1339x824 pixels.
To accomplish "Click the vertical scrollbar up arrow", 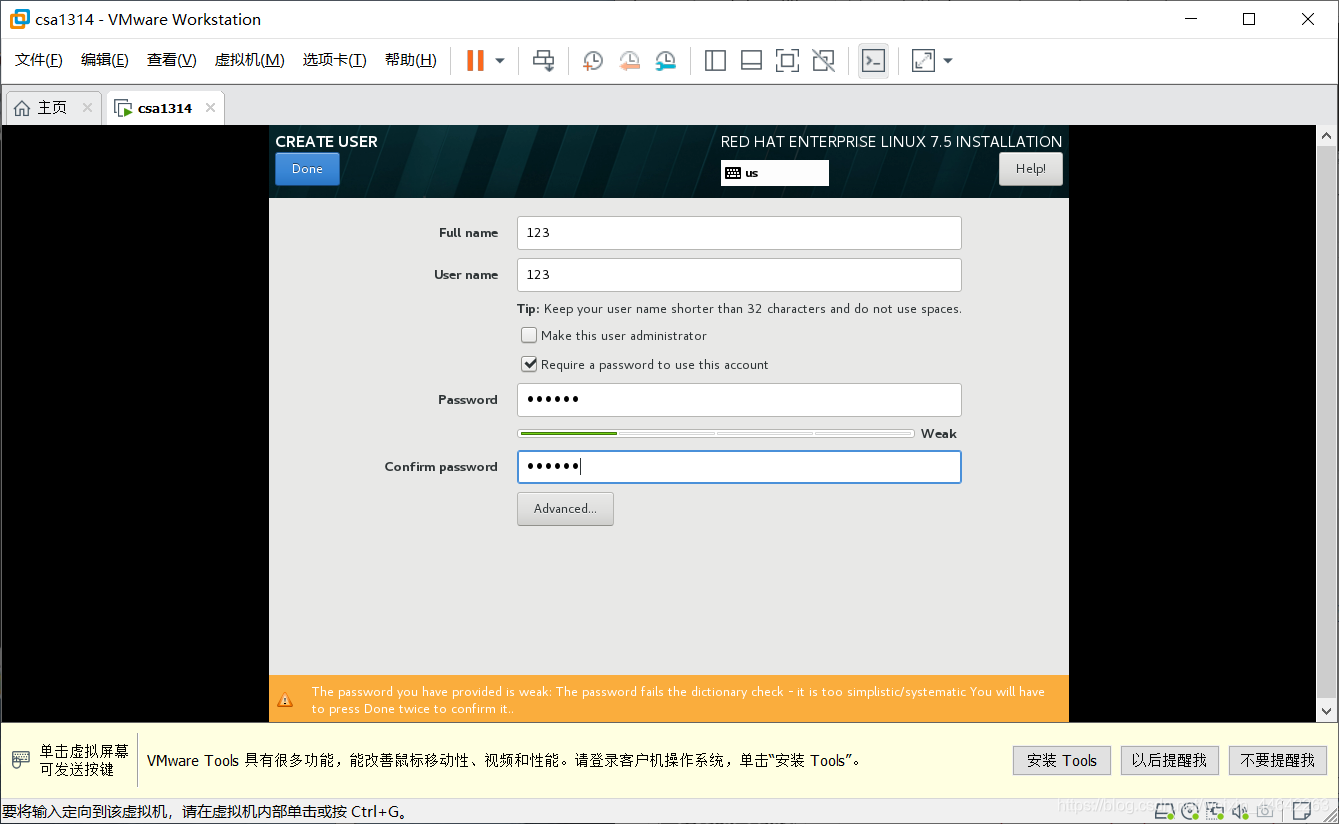I will point(1328,136).
